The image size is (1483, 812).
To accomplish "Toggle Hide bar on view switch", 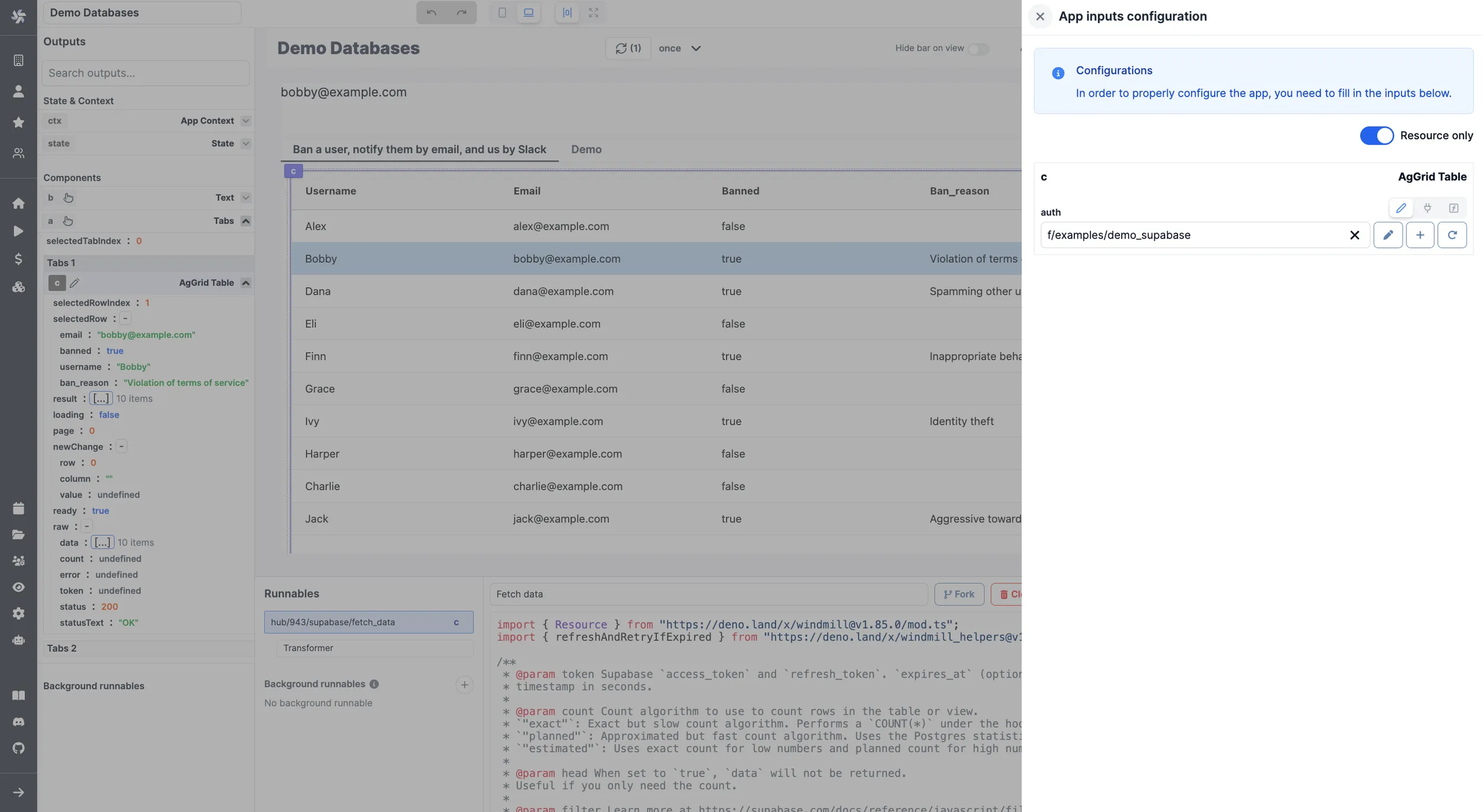I will click(978, 49).
